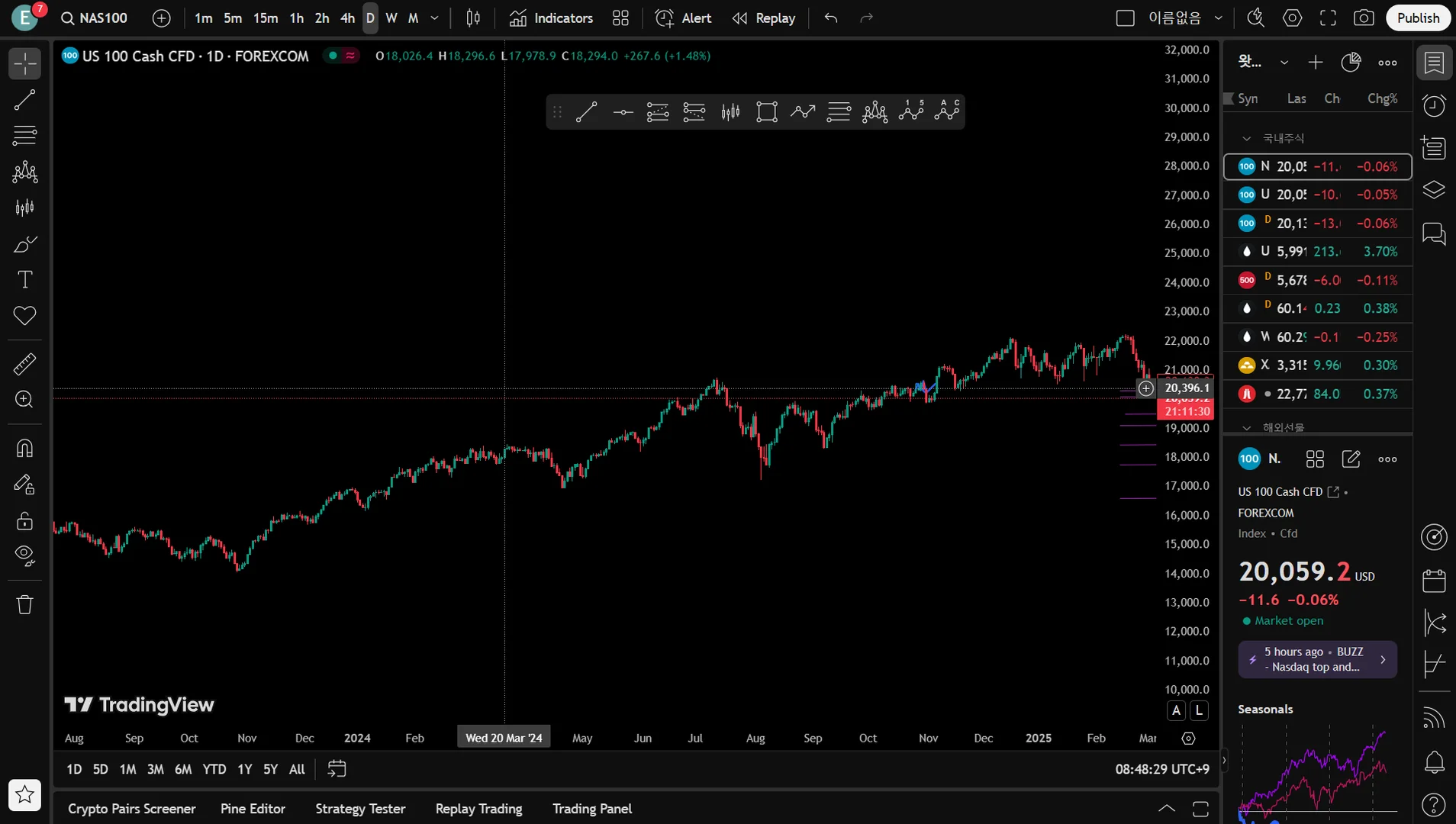Change the candlestick chart type
This screenshot has height=824, width=1456.
tap(473, 18)
